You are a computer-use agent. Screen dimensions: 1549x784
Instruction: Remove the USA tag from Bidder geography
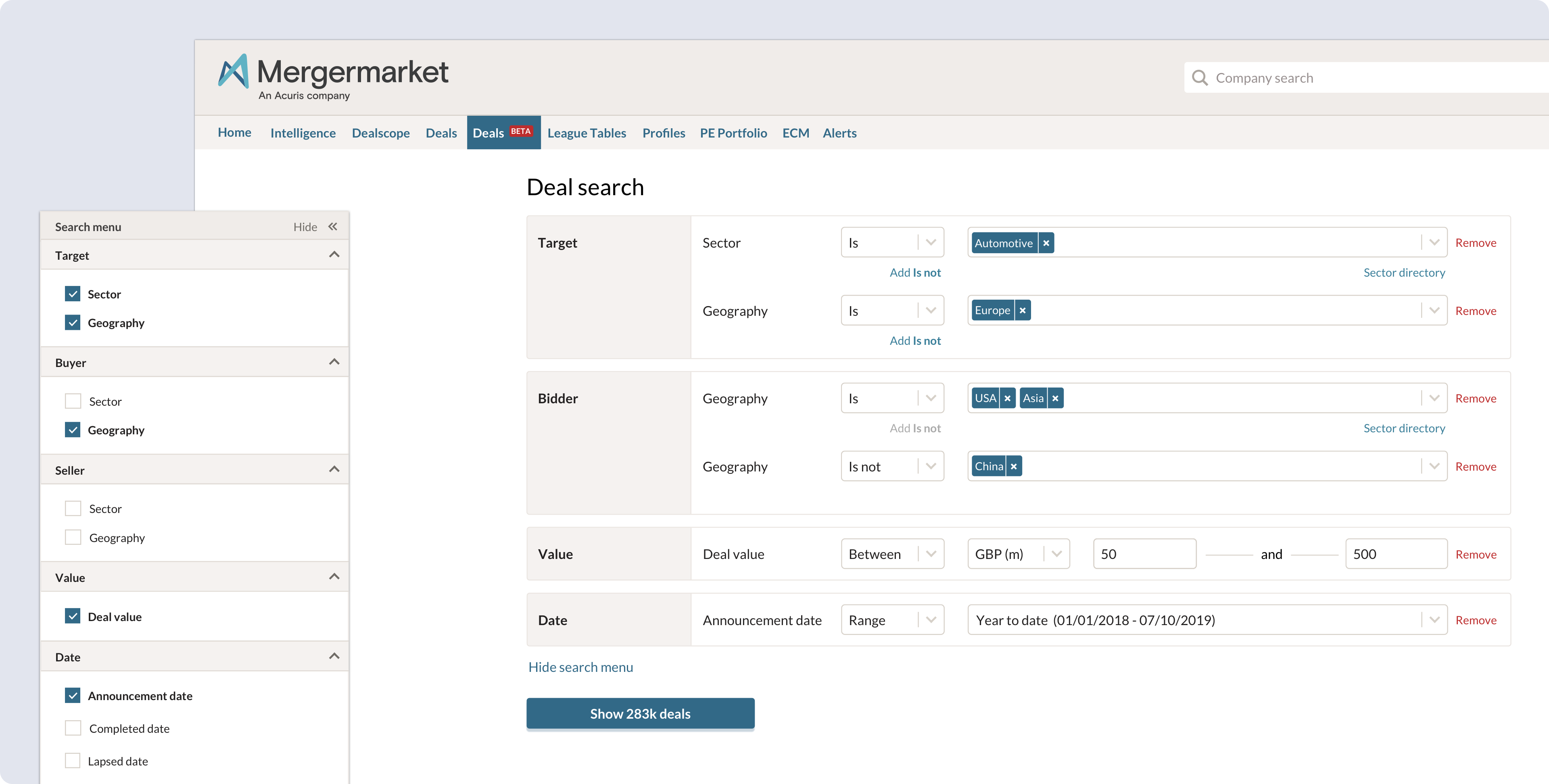[x=1007, y=397]
